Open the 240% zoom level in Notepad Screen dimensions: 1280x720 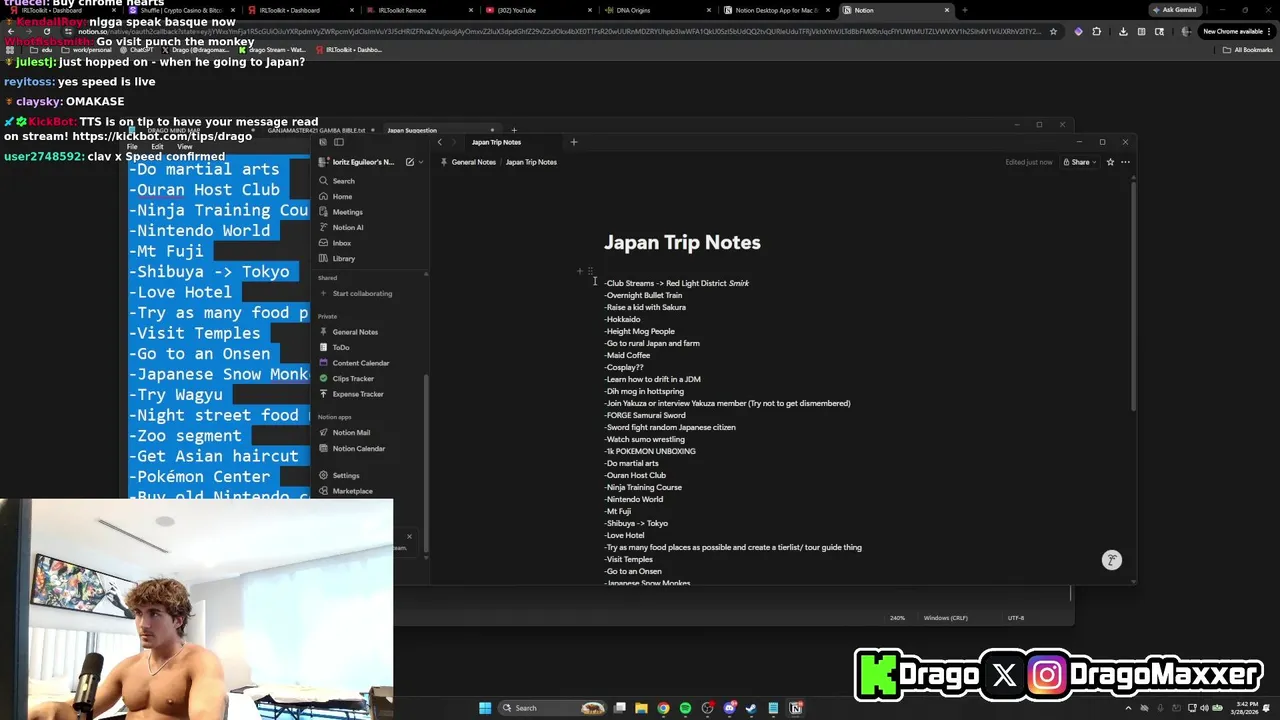897,618
